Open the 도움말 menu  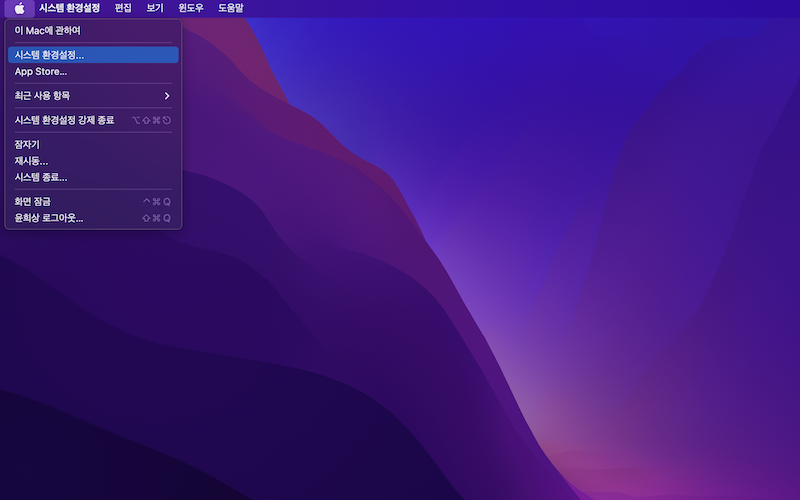click(231, 8)
